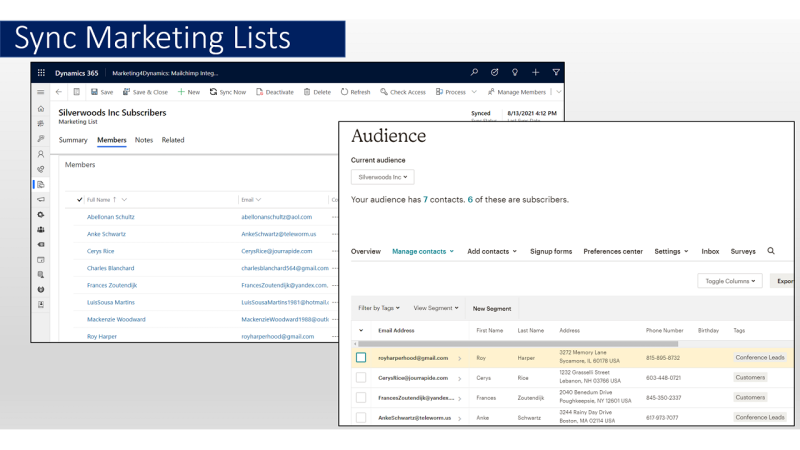Image resolution: width=800 pixels, height=450 pixels.
Task: Click the back arrow in command bar
Action: [x=59, y=92]
